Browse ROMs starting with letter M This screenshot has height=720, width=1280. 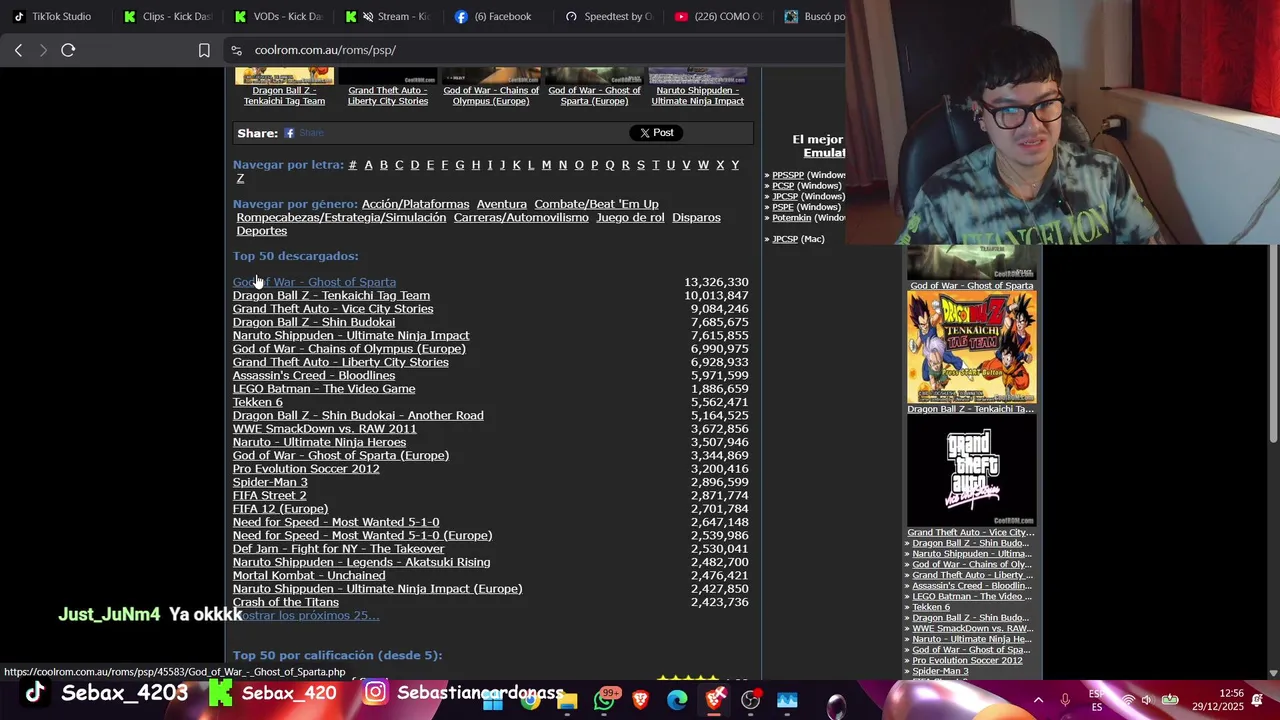pyautogui.click(x=546, y=165)
